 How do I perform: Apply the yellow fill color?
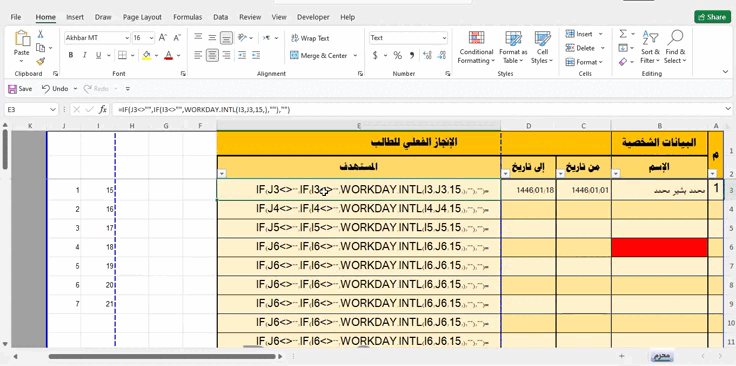[x=146, y=55]
